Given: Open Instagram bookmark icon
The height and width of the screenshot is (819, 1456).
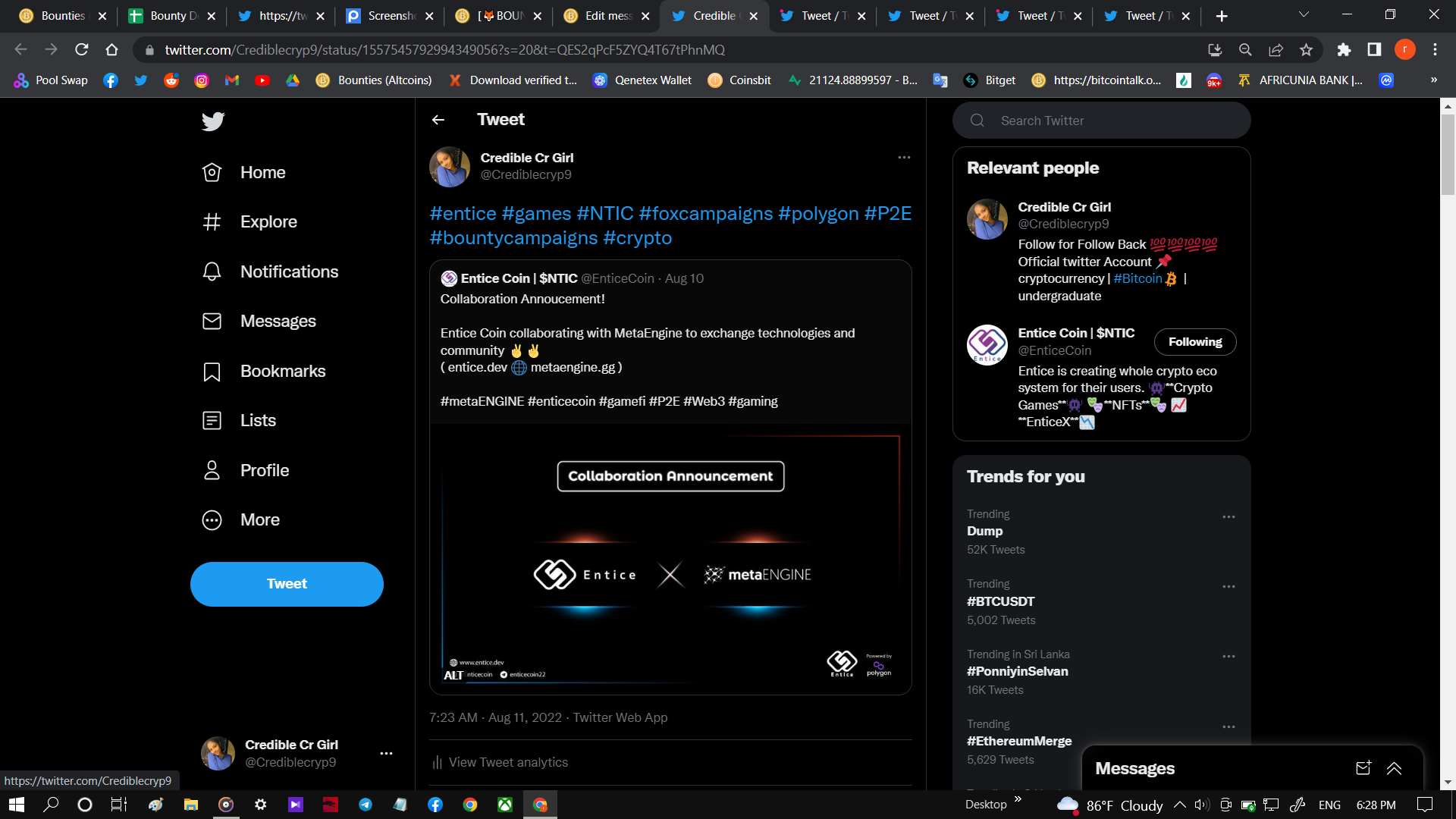Looking at the screenshot, I should pos(202,80).
